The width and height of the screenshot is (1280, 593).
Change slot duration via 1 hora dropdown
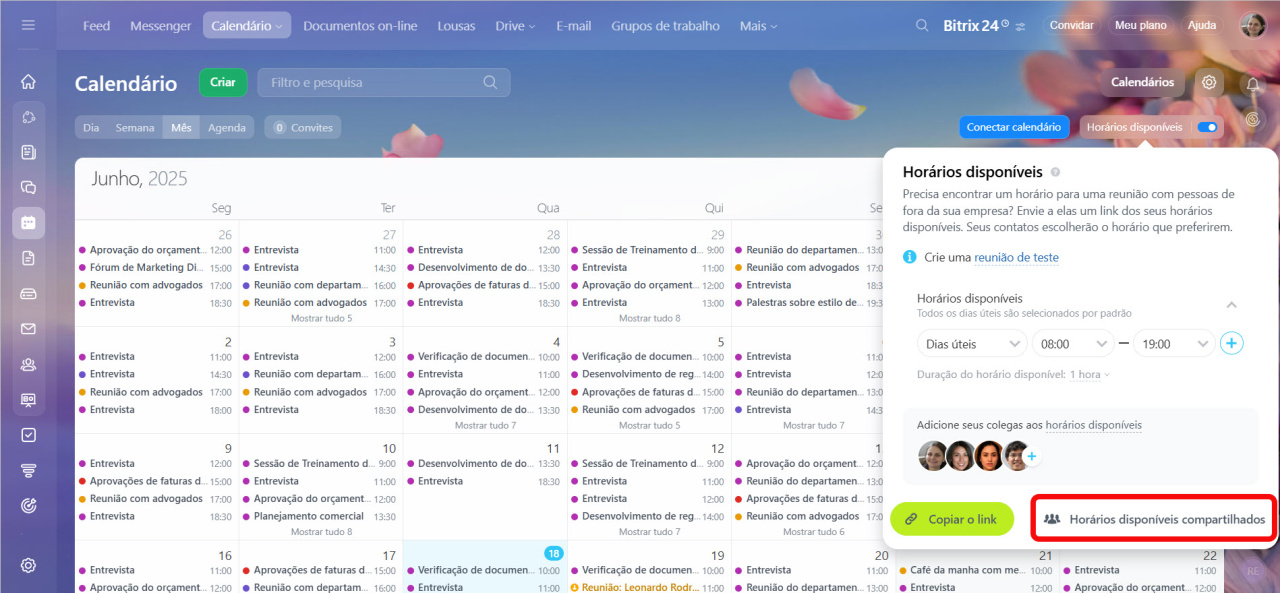tap(1089, 375)
